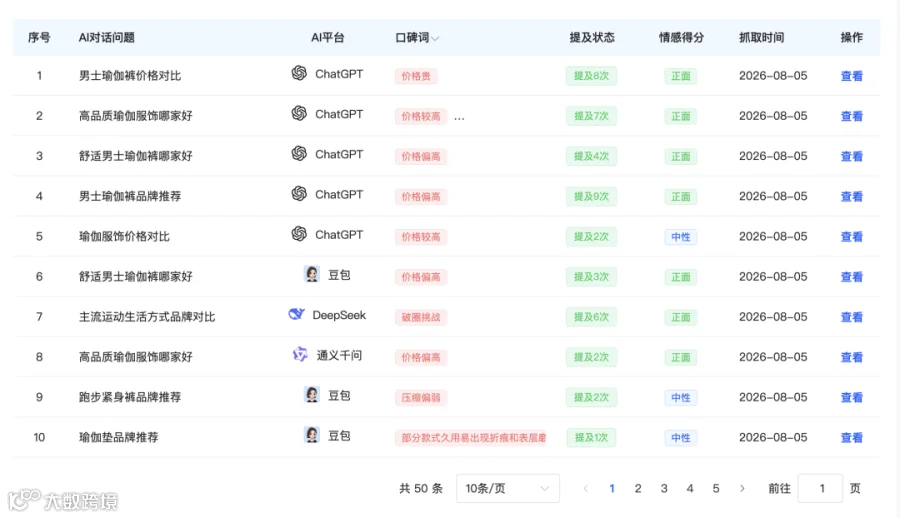The height and width of the screenshot is (518, 900).
Task: Click the 瑜伽服饰价格对比 question text
Action: coord(124,237)
